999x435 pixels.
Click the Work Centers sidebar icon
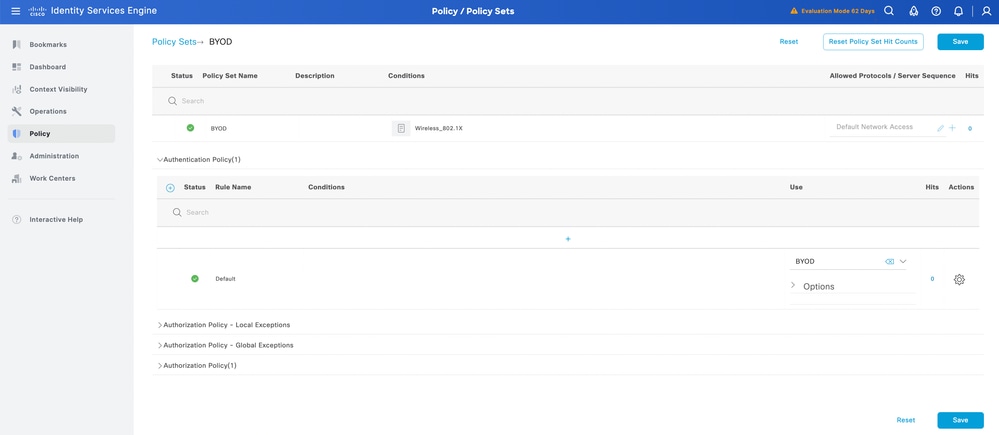pos(17,178)
